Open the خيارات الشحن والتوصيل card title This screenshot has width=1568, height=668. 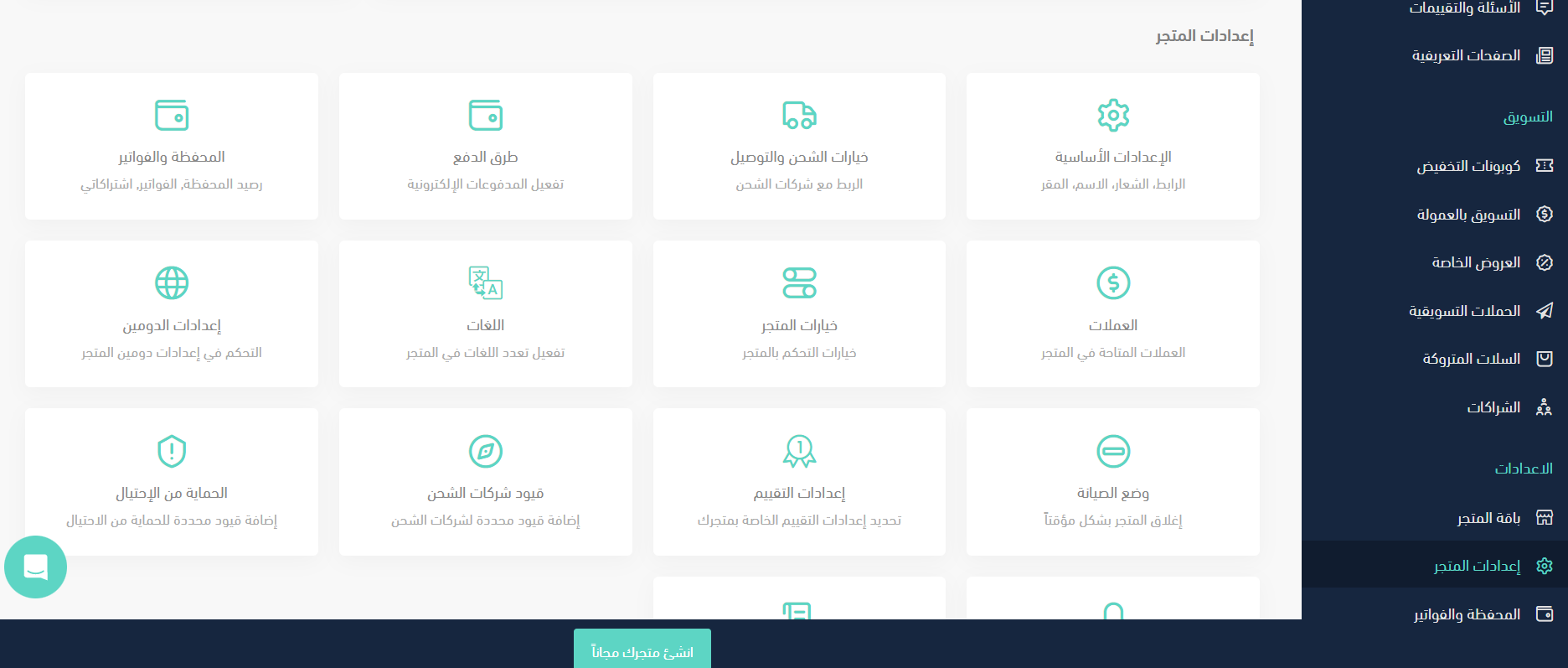pos(799,157)
